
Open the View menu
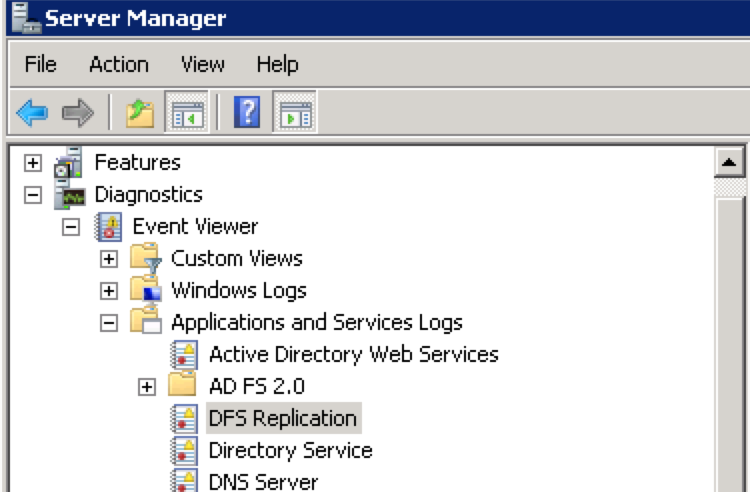click(202, 64)
